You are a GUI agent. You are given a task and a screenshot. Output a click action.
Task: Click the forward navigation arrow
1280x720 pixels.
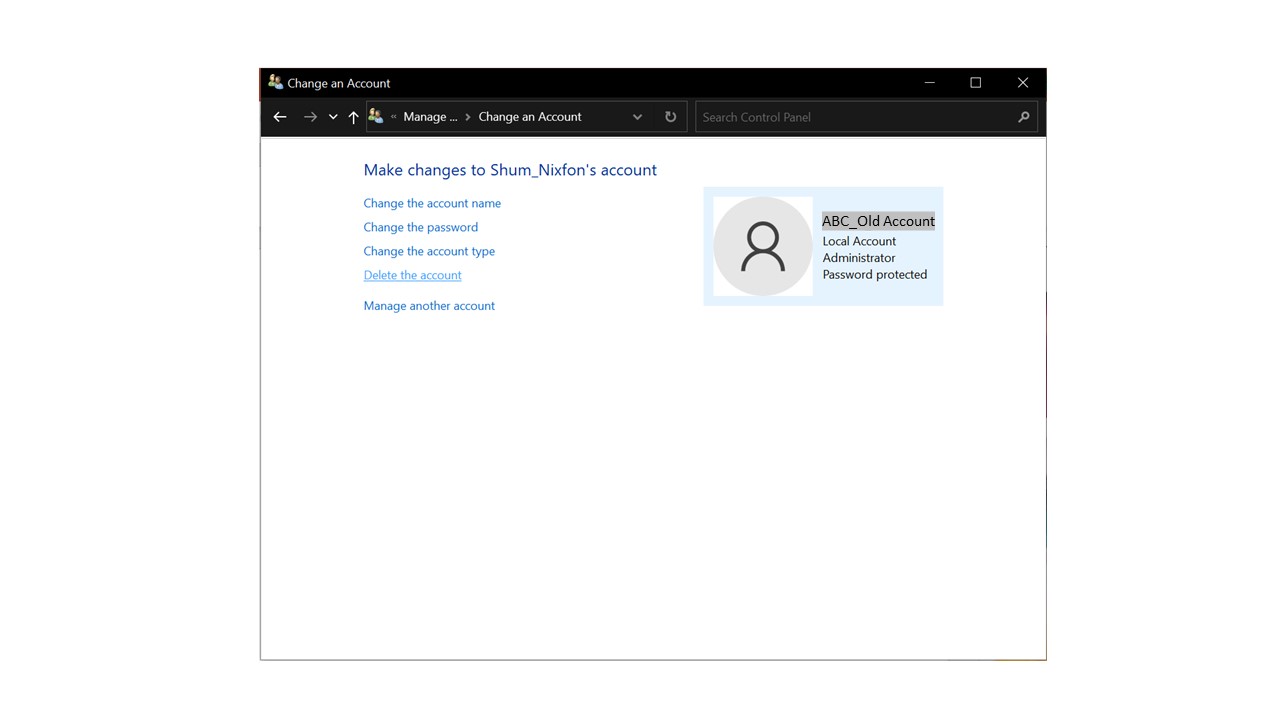(310, 117)
